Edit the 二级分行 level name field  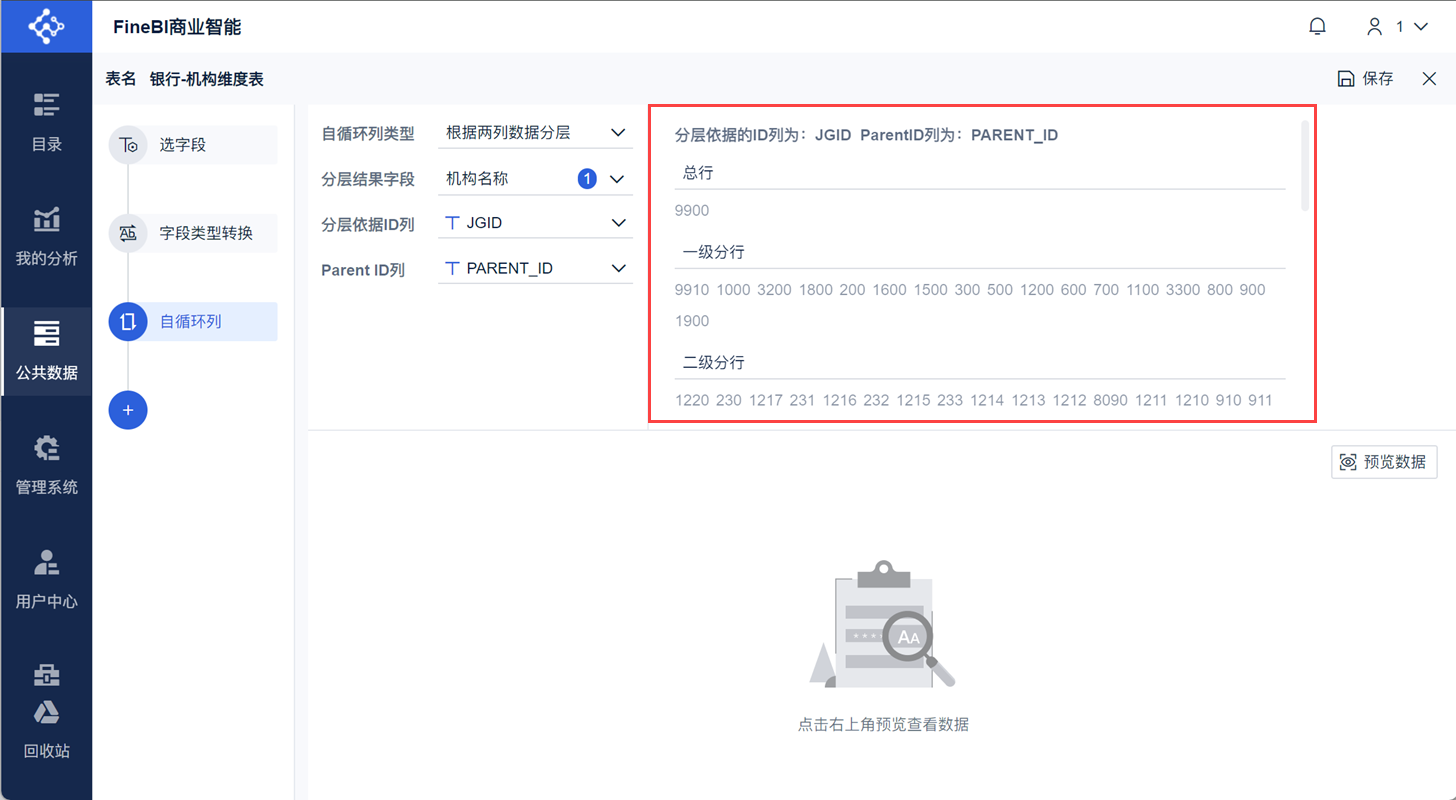click(x=980, y=363)
